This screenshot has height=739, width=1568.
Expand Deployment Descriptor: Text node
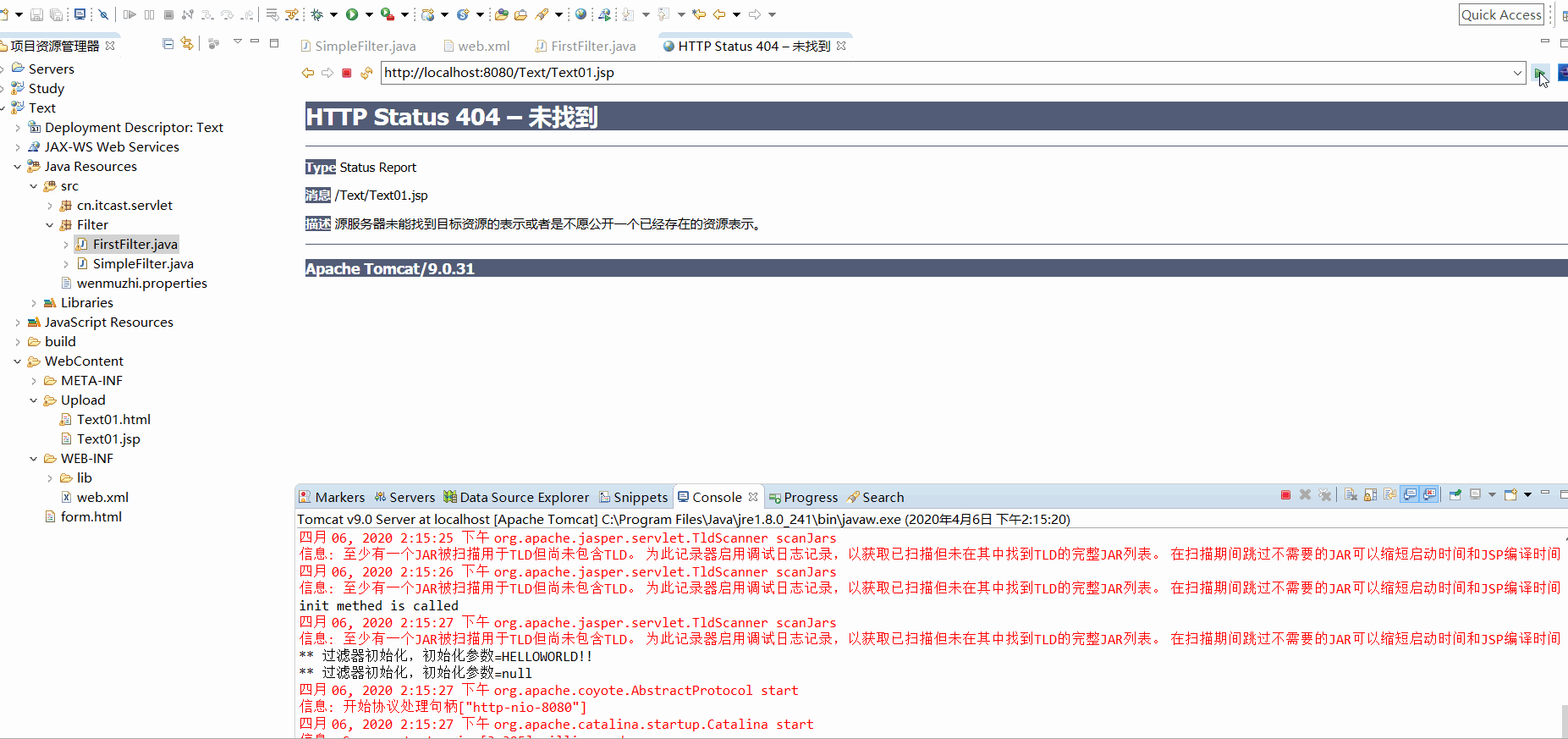(x=18, y=128)
